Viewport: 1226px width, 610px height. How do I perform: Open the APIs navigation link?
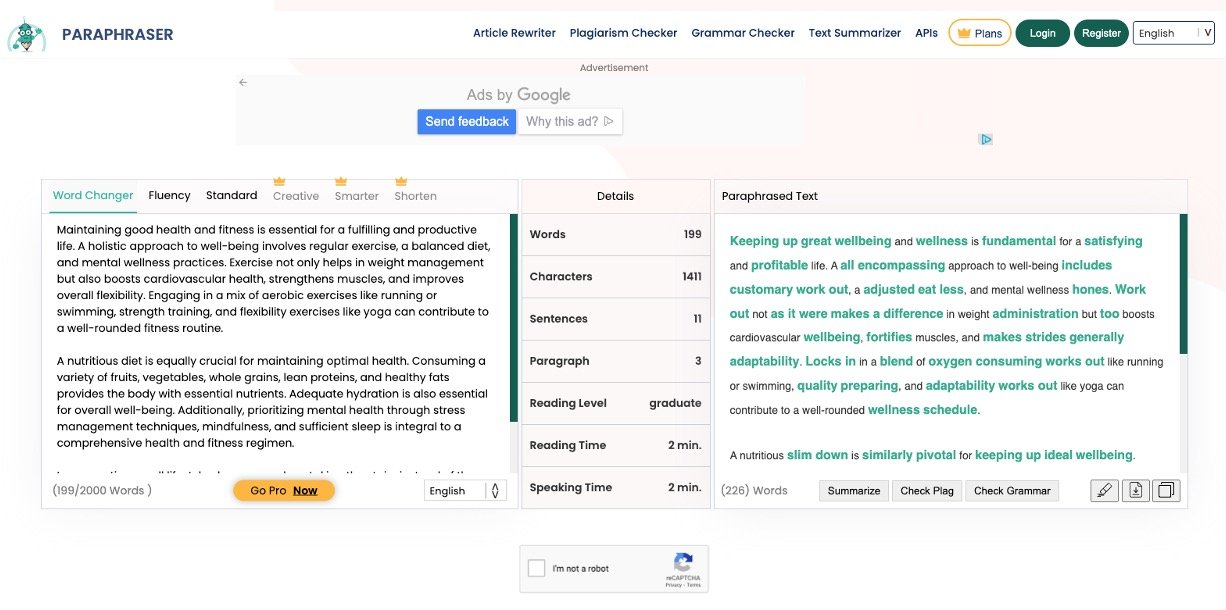coord(927,33)
